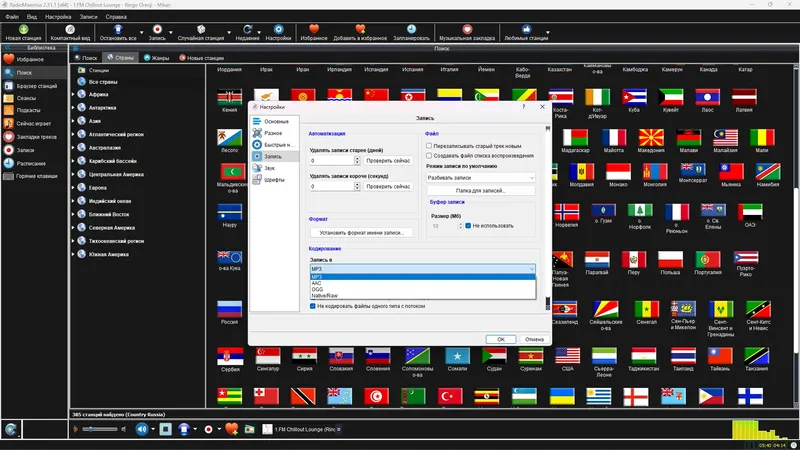Click the radio icon in player bar
The image size is (800, 450).
[249, 429]
